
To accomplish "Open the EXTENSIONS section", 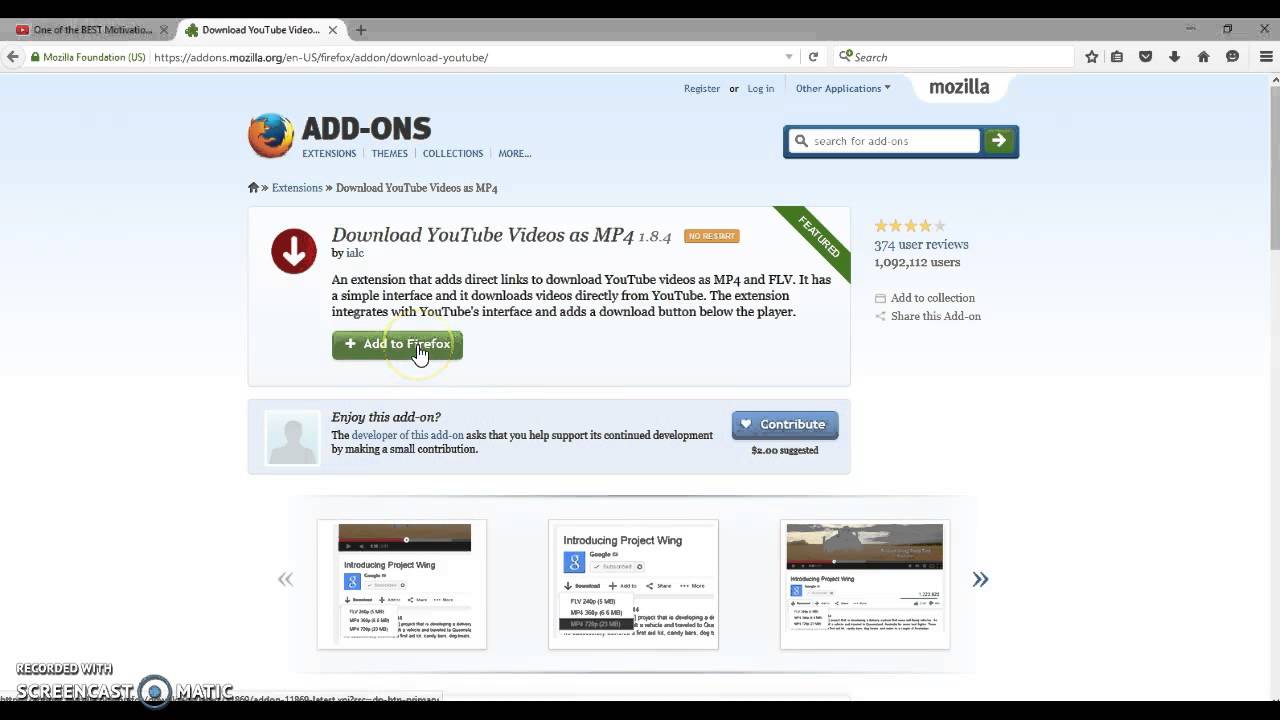I will coord(329,154).
